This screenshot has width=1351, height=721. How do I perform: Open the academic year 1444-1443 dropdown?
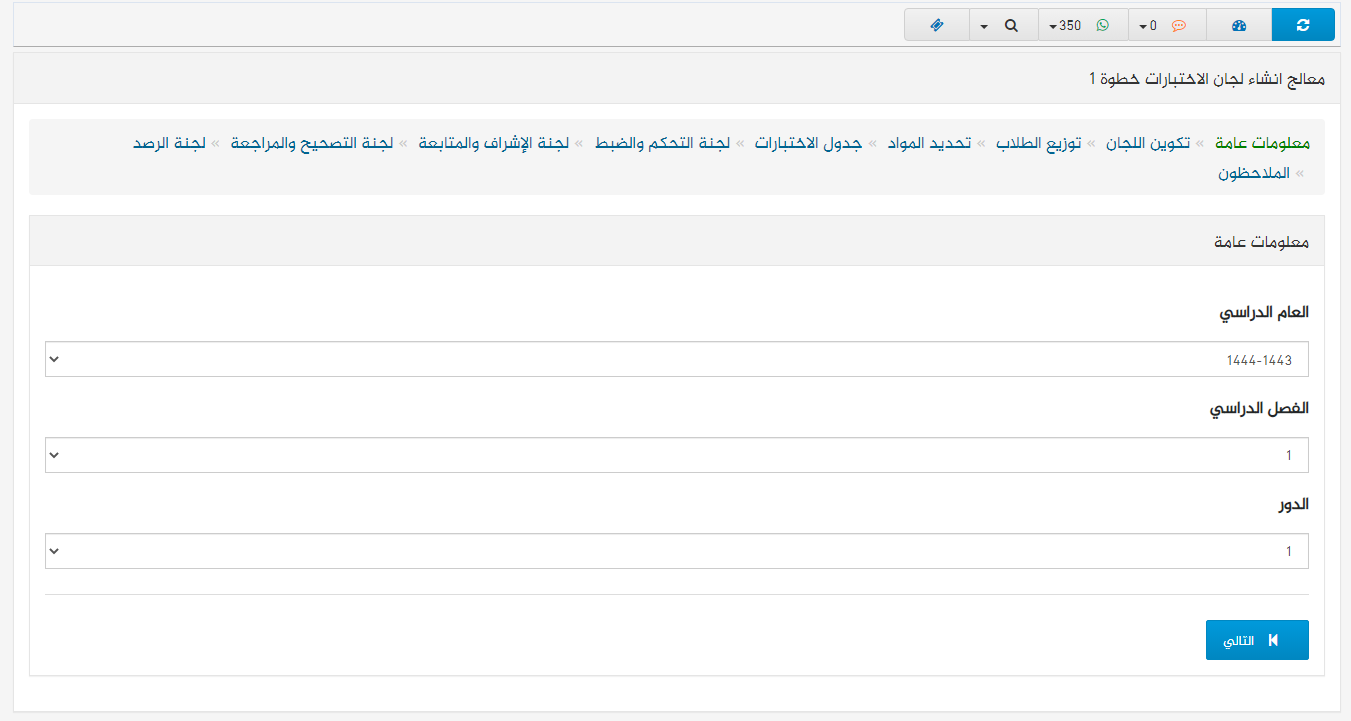point(676,359)
